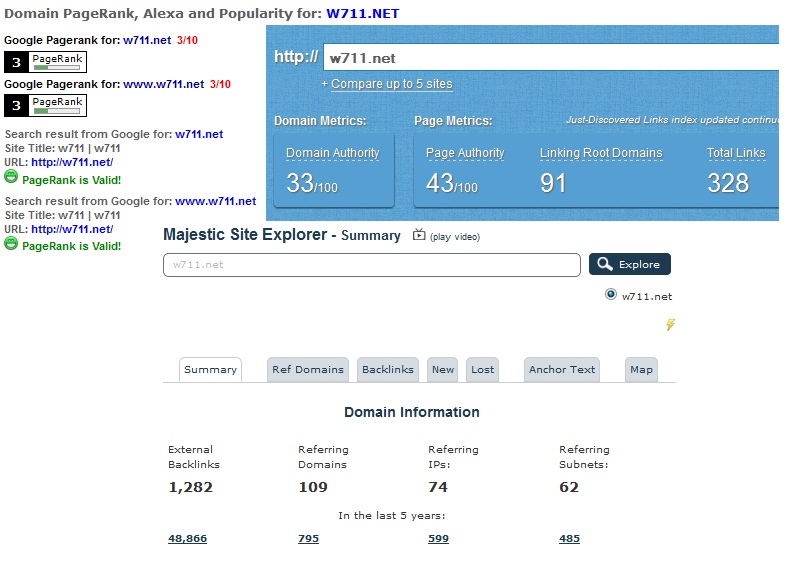The image size is (792, 576).
Task: Click the (play video) text link
Action: click(455, 237)
